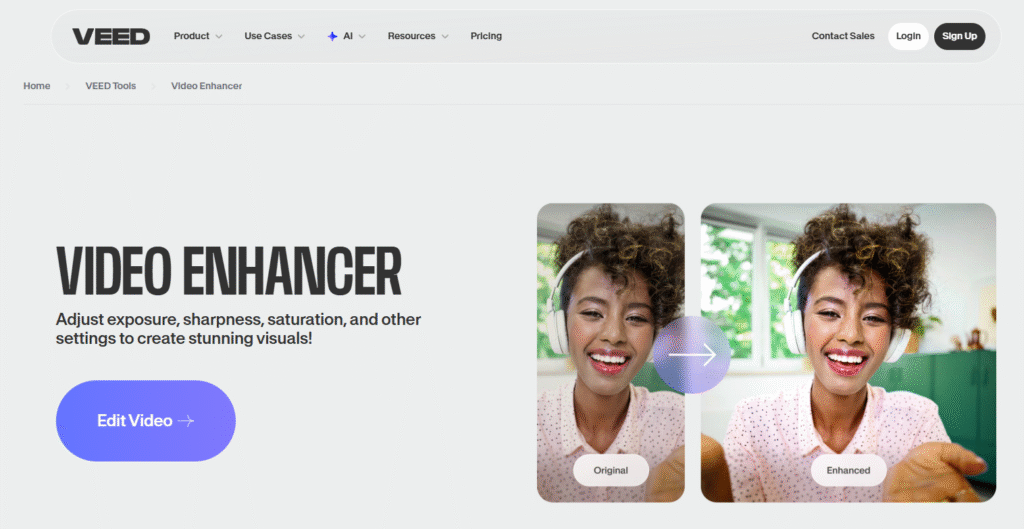Open the AI menu chevron
The width and height of the screenshot is (1024, 529).
pyautogui.click(x=362, y=37)
